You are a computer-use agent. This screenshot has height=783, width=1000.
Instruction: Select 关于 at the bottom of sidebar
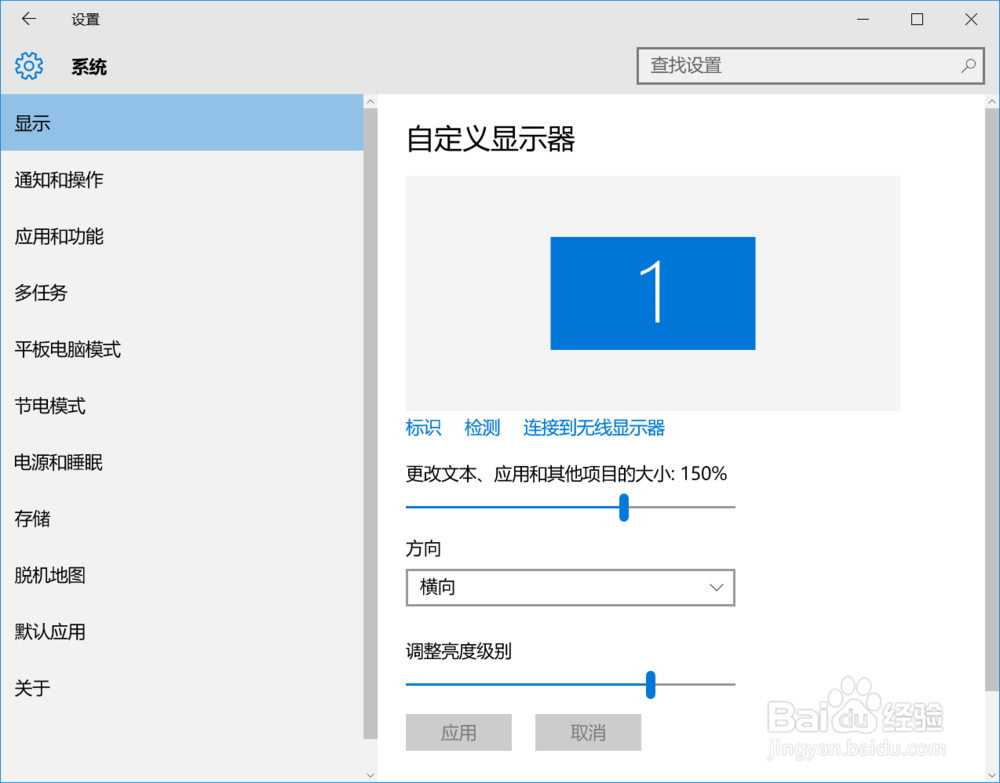32,688
